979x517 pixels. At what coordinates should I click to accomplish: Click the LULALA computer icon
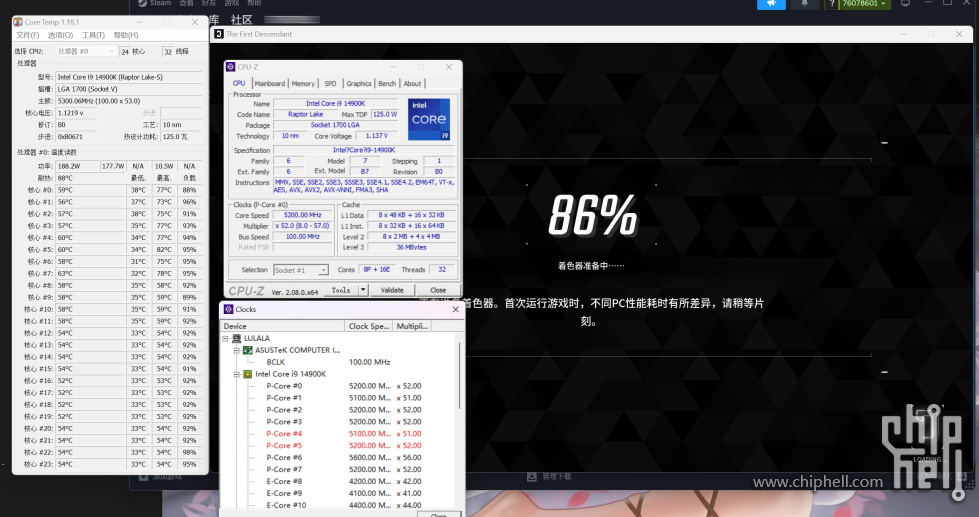click(x=236, y=338)
